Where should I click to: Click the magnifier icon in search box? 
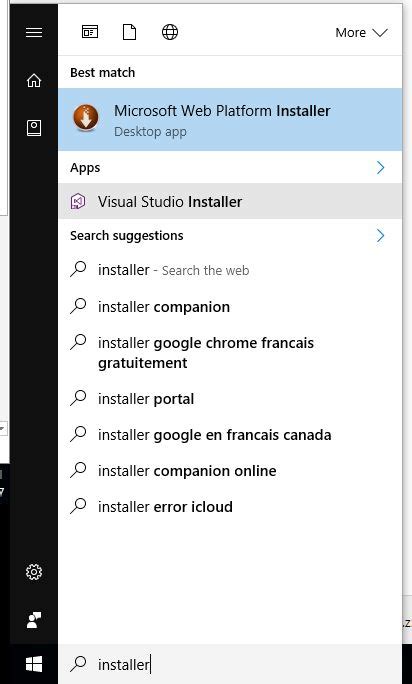(78, 663)
